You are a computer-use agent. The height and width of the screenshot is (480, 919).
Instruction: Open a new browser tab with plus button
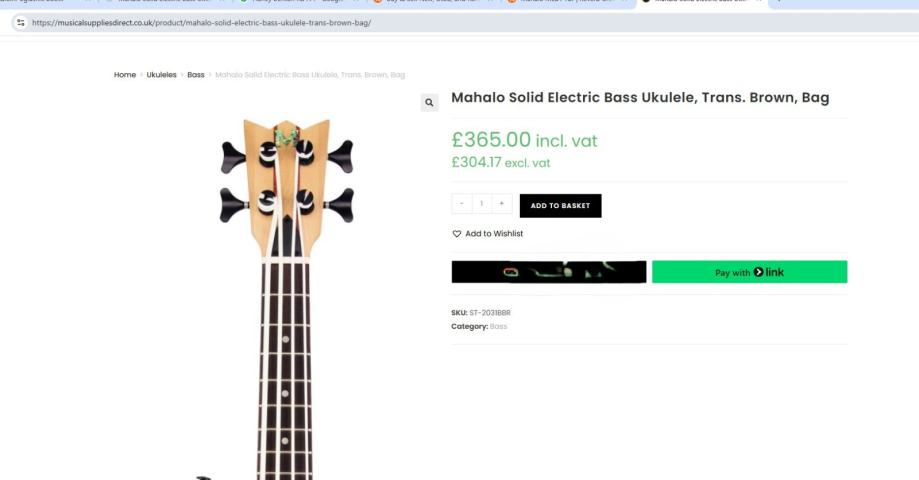(x=778, y=2)
